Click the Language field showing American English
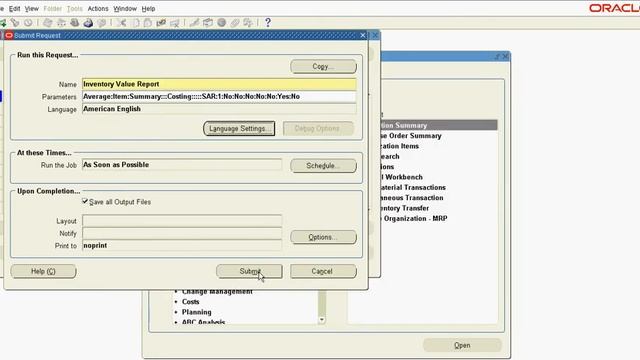640x360 pixels. click(x=219, y=109)
